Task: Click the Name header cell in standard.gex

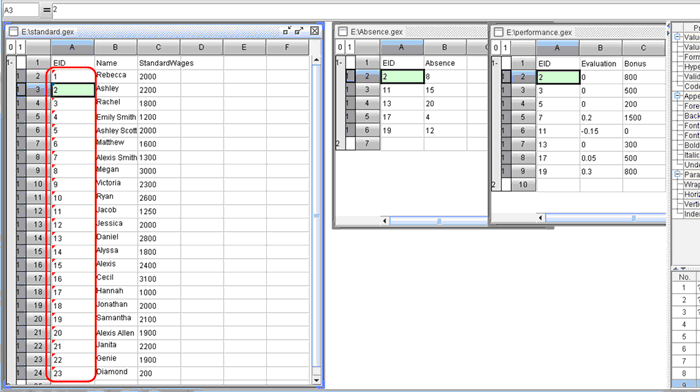Action: [116, 63]
